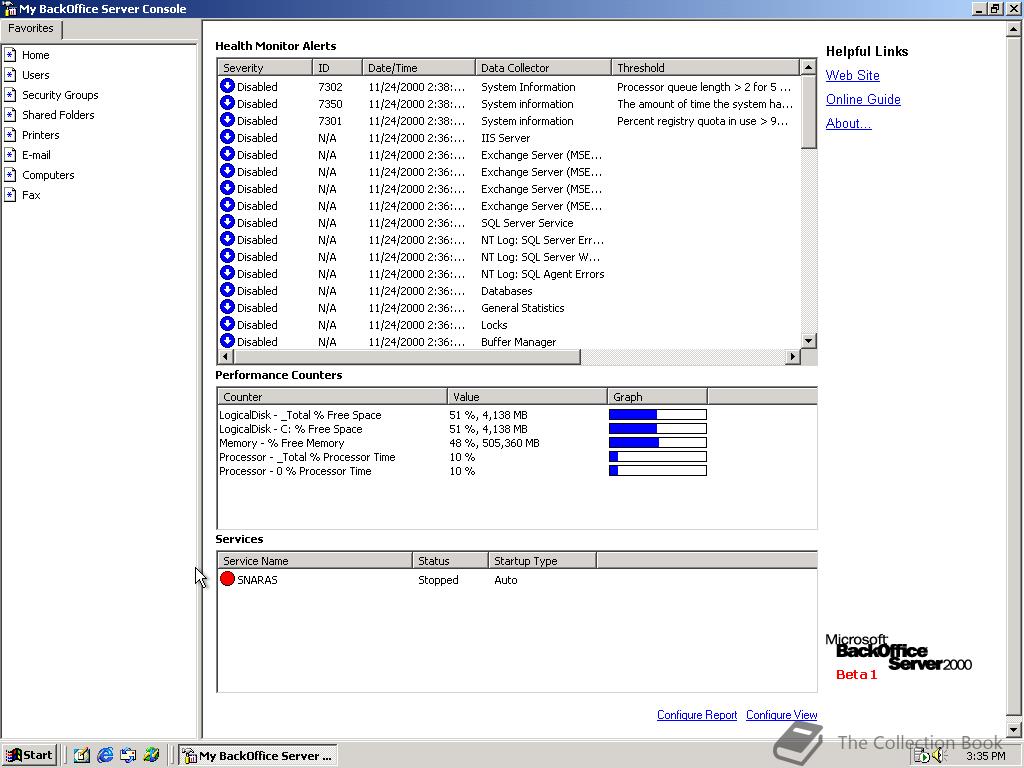Viewport: 1024px width, 768px height.
Task: Click the disabled icon on Databases row
Action: click(x=227, y=289)
